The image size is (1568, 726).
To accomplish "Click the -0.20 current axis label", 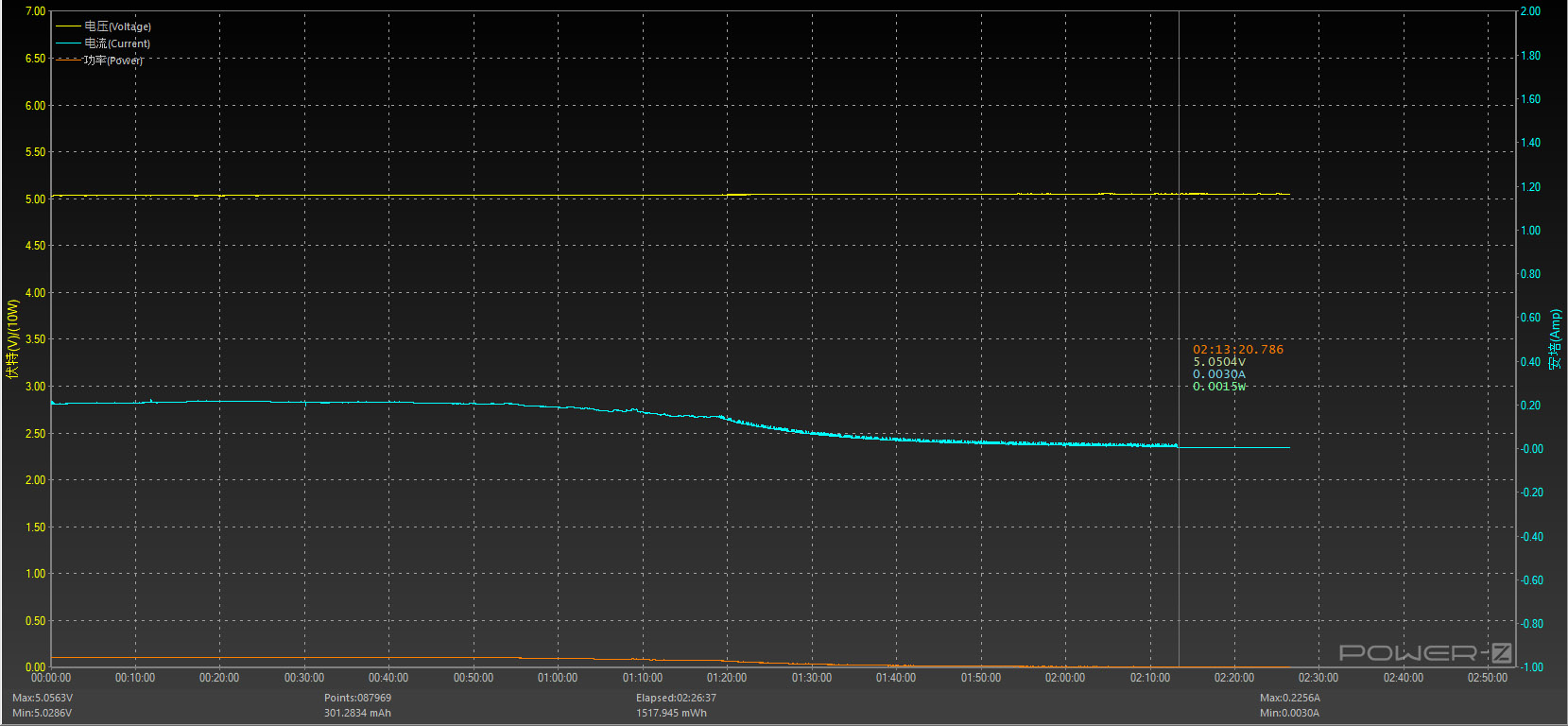I will pyautogui.click(x=1531, y=493).
